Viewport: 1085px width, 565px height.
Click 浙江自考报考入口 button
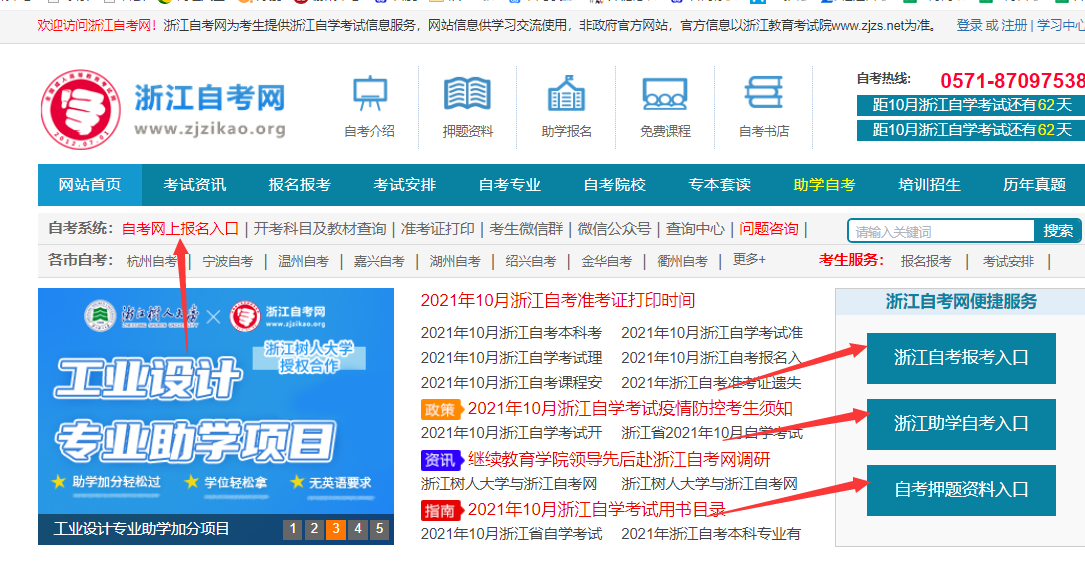point(960,358)
